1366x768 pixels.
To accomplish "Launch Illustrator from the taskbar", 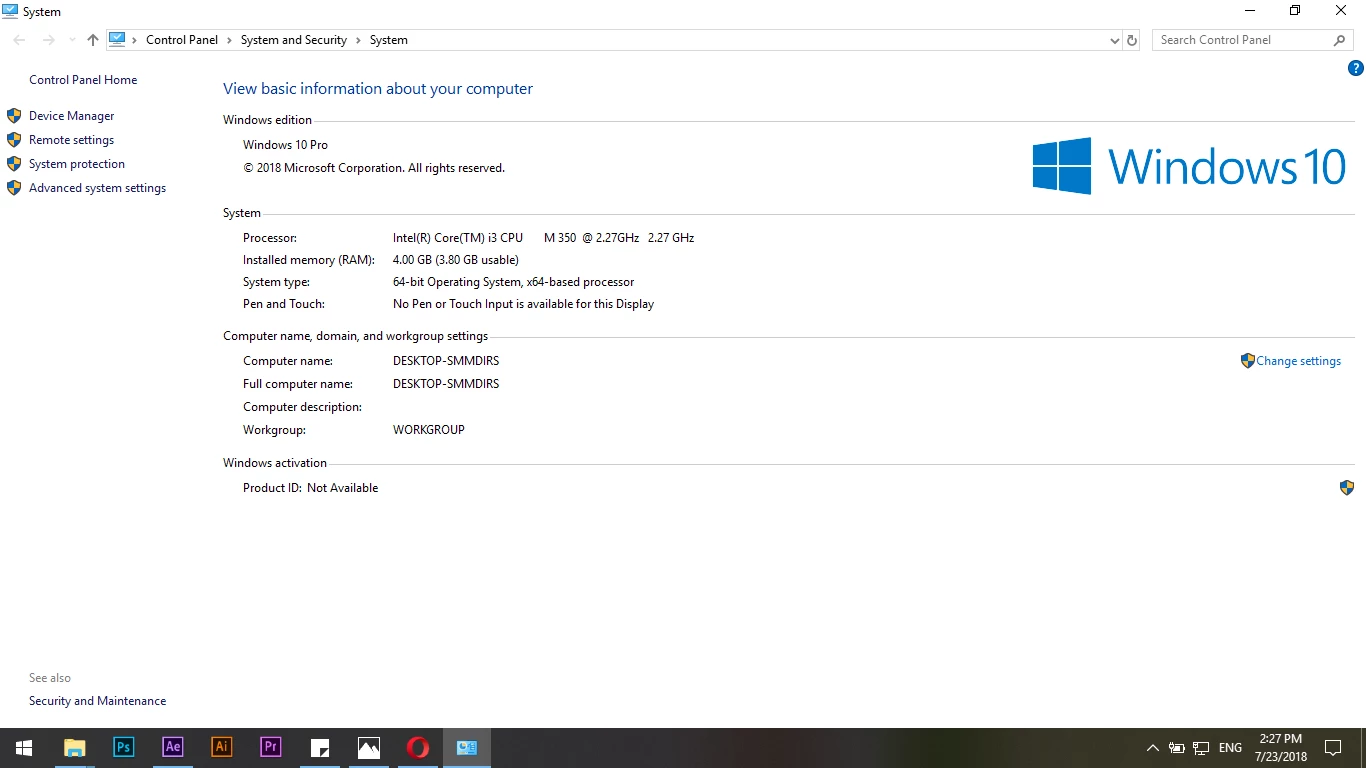I will click(x=221, y=748).
